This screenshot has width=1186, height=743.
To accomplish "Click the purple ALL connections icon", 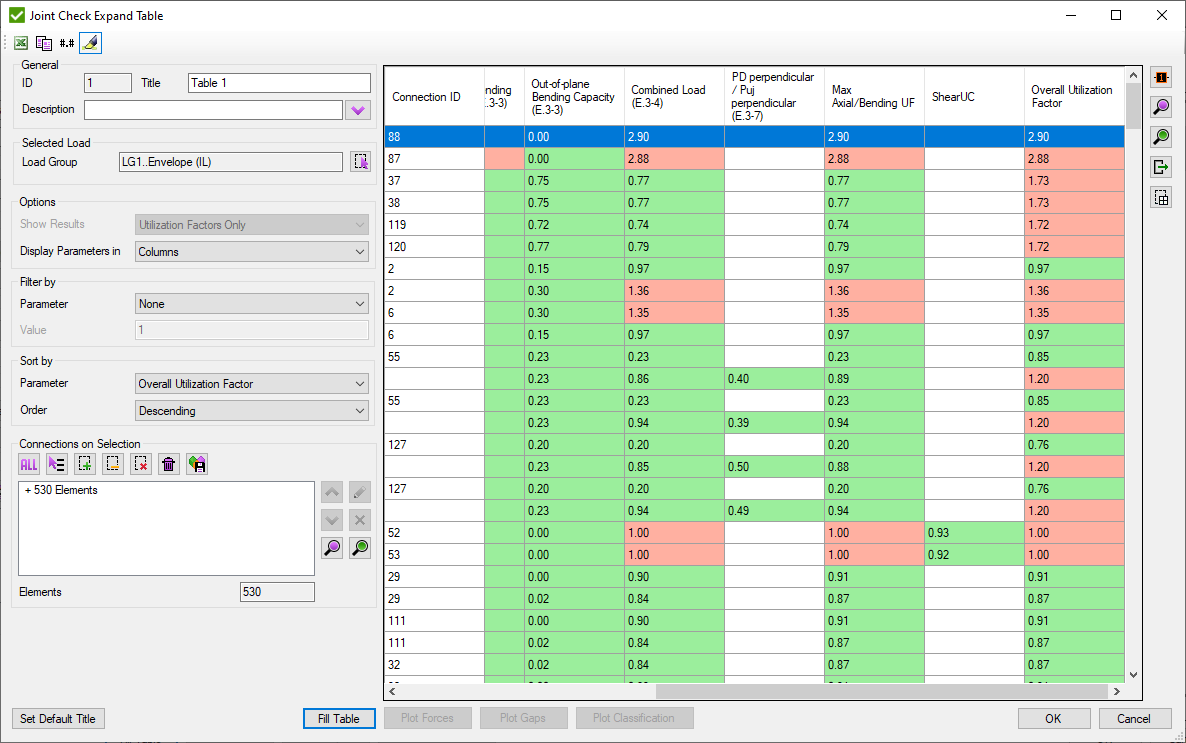I will click(x=29, y=464).
